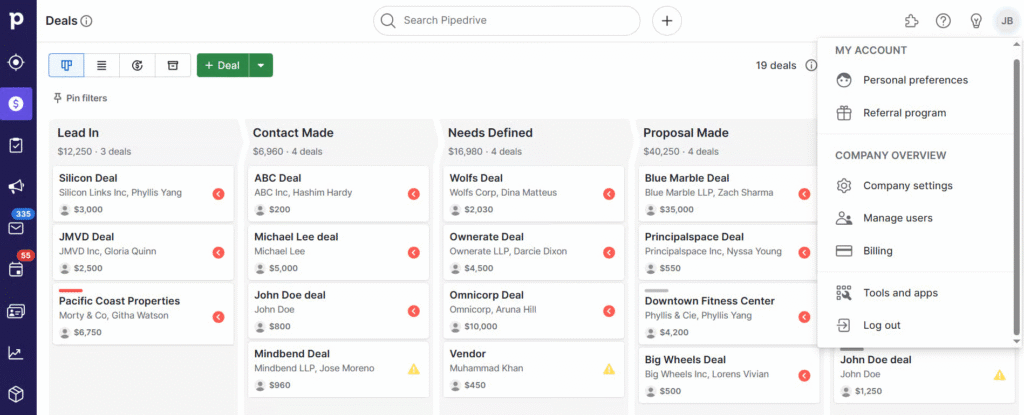
Task: Click the Sales Assistant lightbulb icon
Action: (976, 21)
